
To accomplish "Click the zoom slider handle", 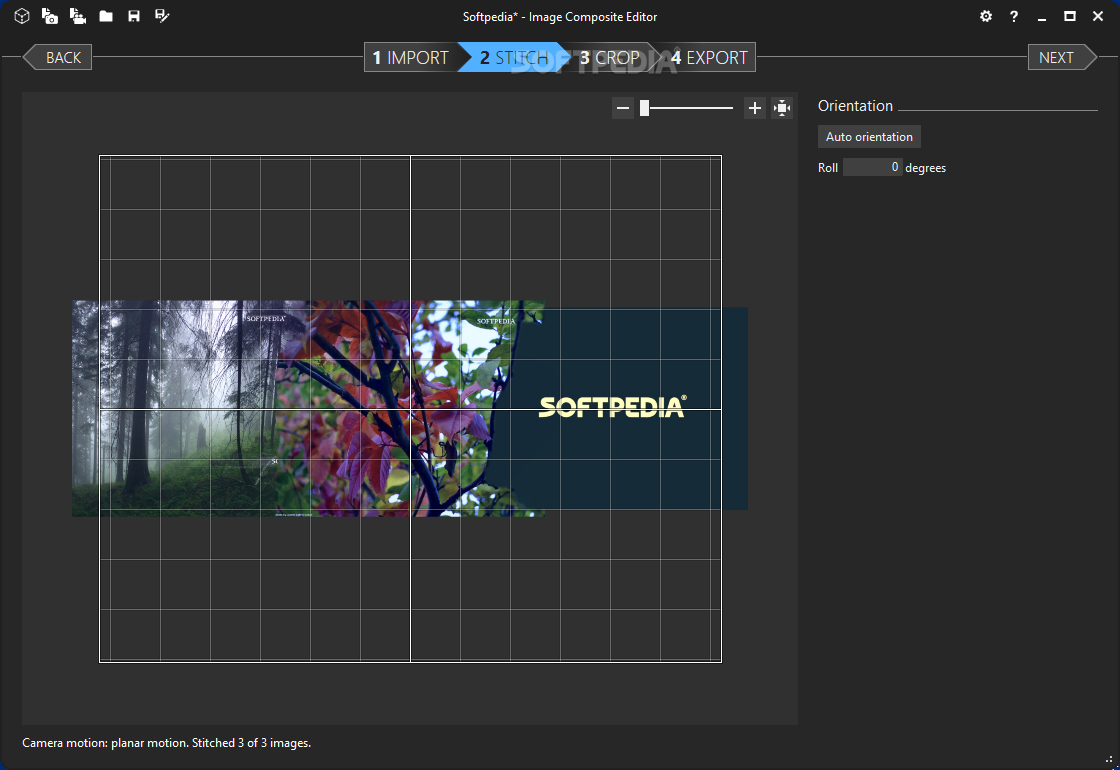I will (644, 108).
